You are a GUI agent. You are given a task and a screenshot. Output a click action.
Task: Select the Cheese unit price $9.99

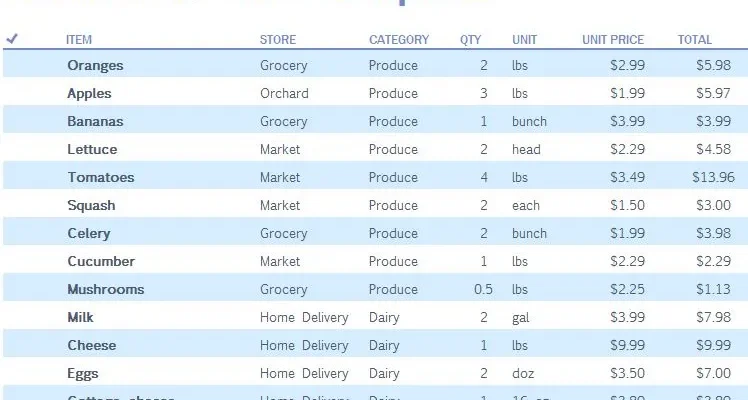[x=627, y=345]
